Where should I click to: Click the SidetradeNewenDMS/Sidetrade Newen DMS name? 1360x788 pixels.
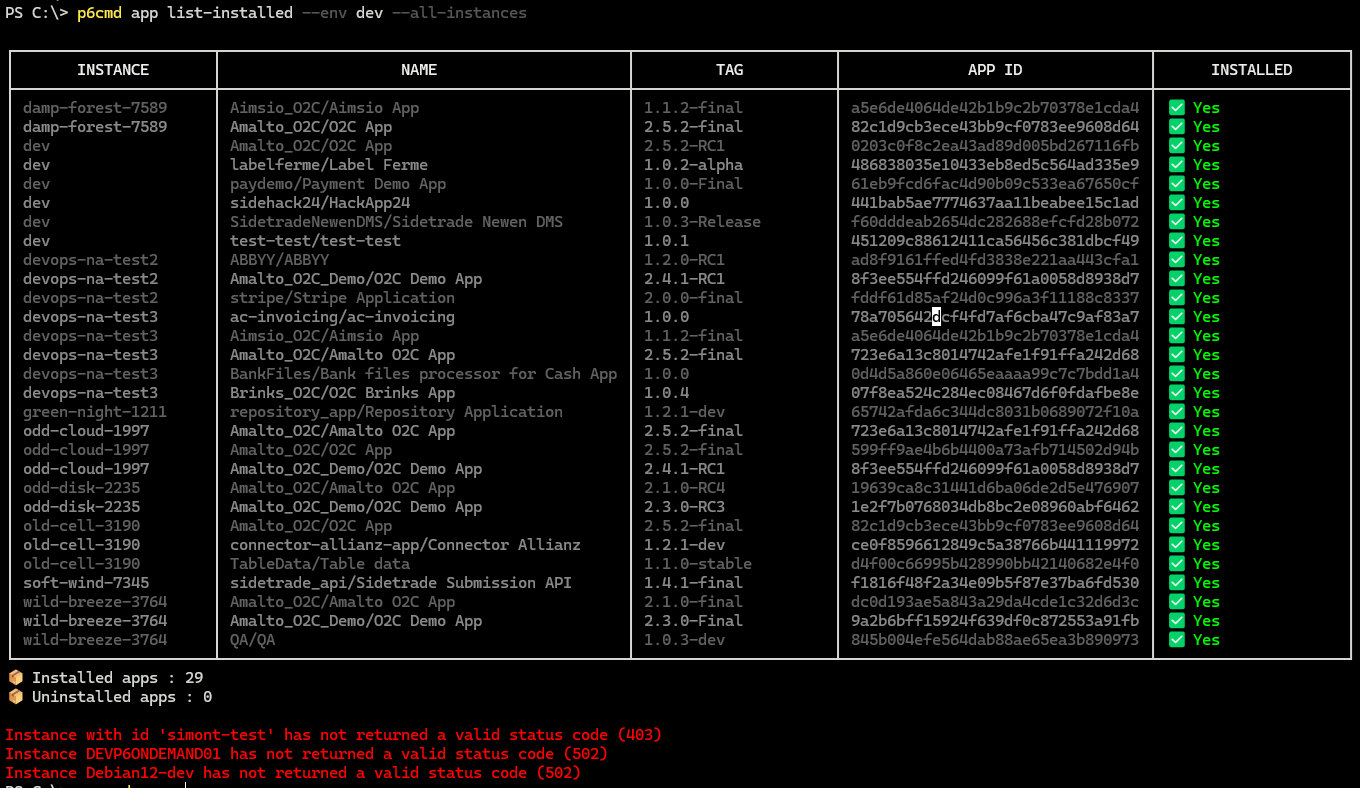[396, 222]
